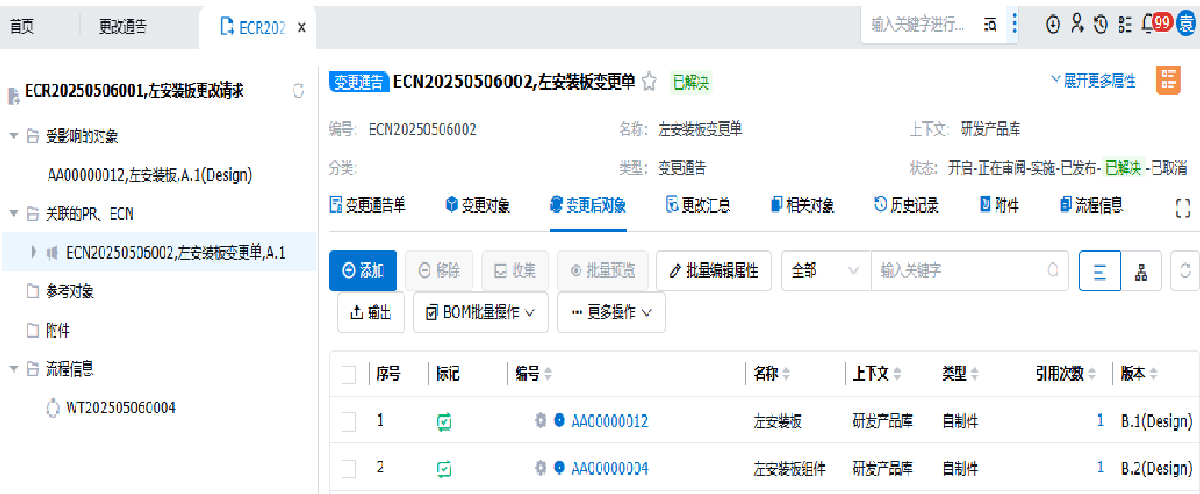
Task: Click the notification bell icon
Action: point(1147,24)
